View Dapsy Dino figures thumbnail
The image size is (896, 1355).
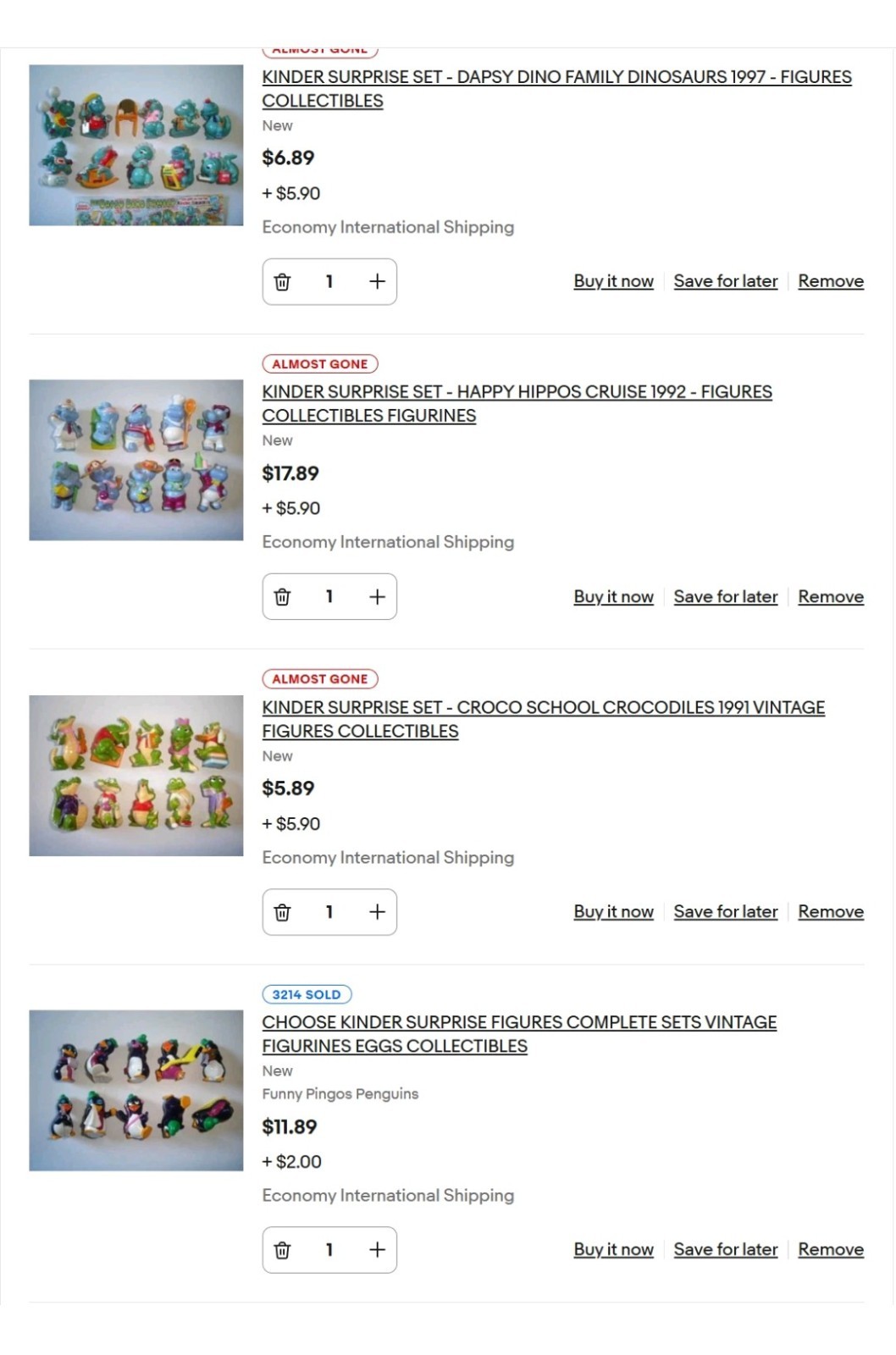coord(136,145)
